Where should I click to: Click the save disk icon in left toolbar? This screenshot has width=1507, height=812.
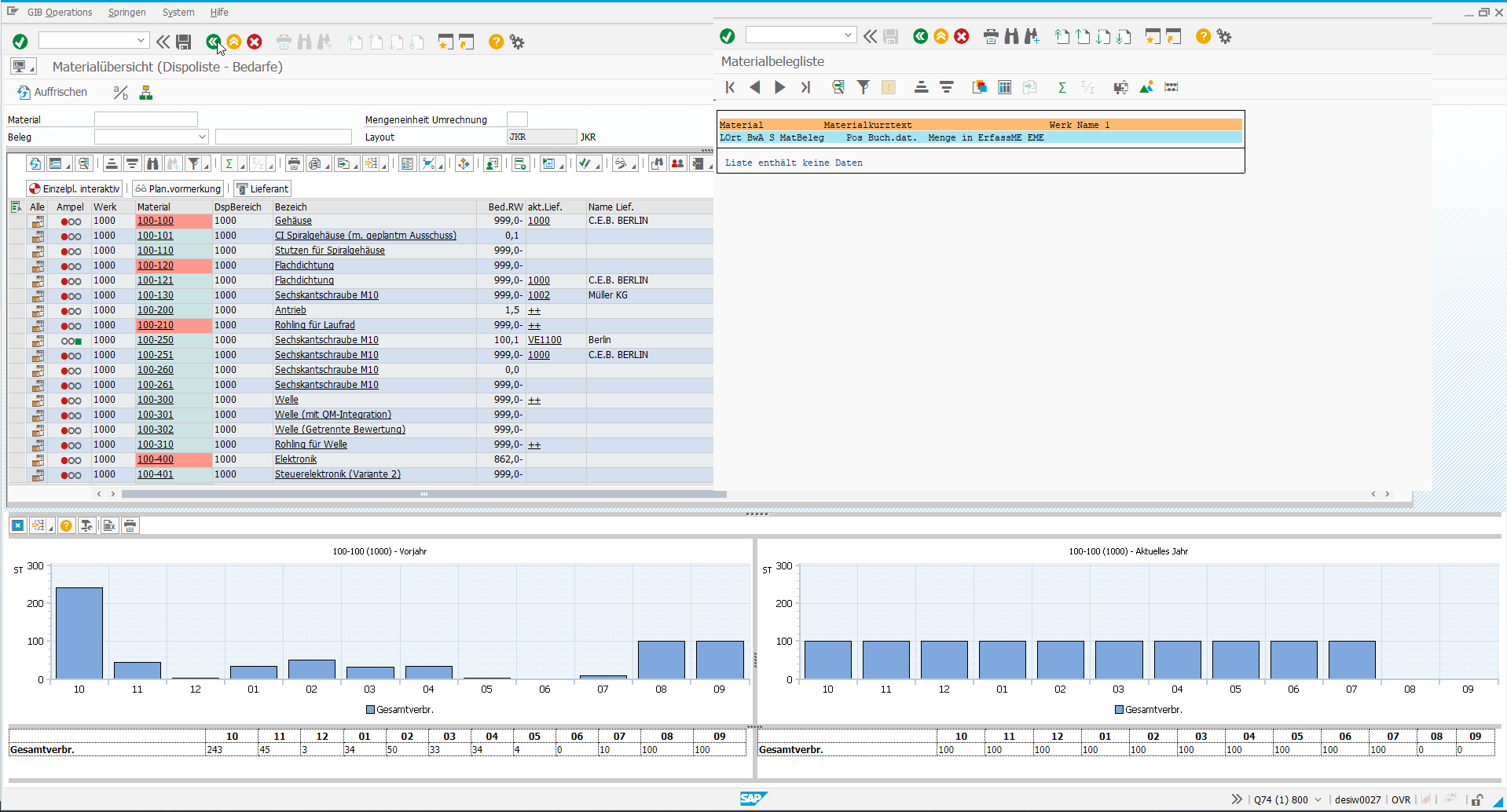(x=184, y=42)
